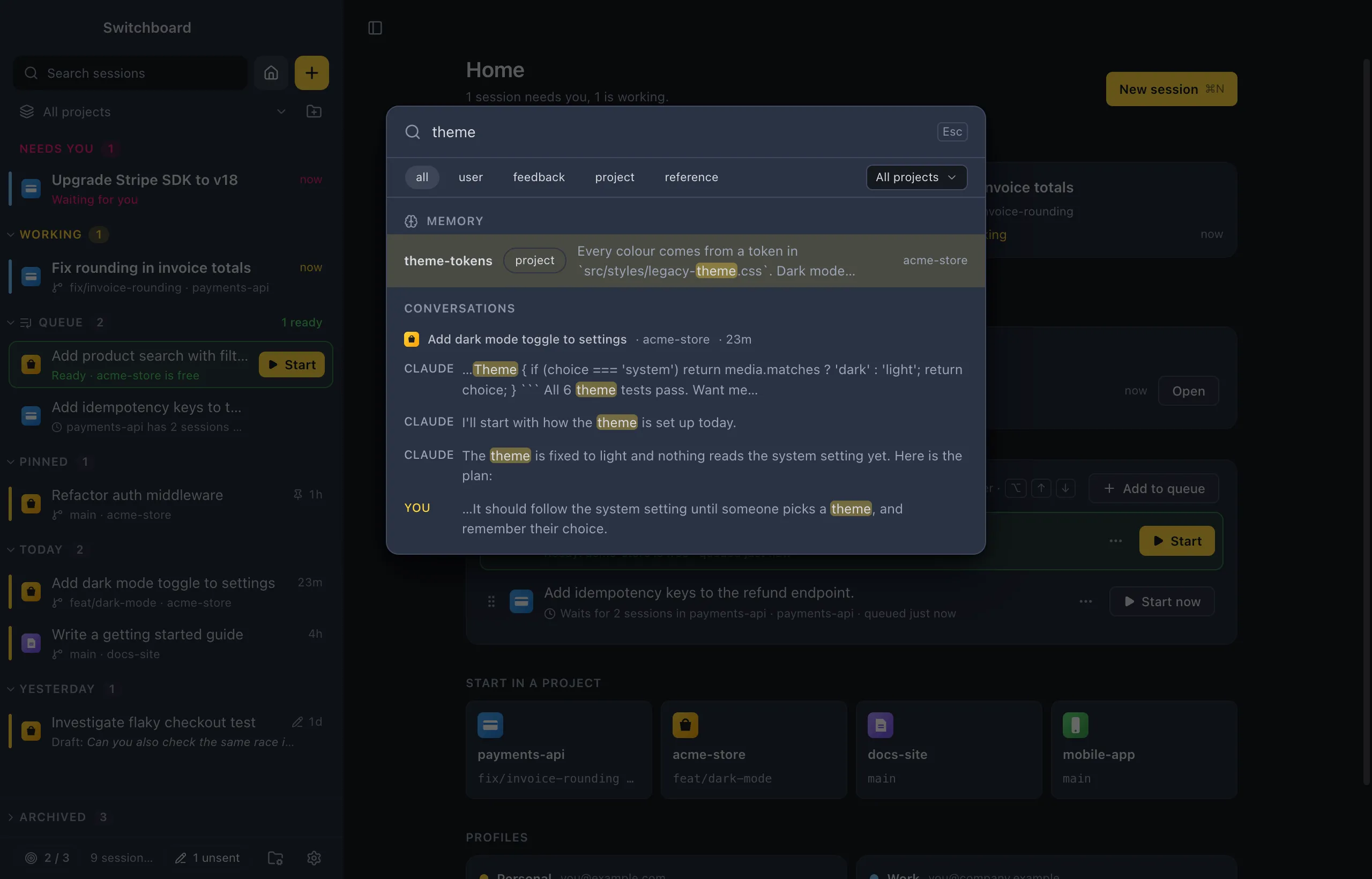This screenshot has height=879, width=1372.
Task: Open the theme-tokens memory result
Action: pos(685,261)
